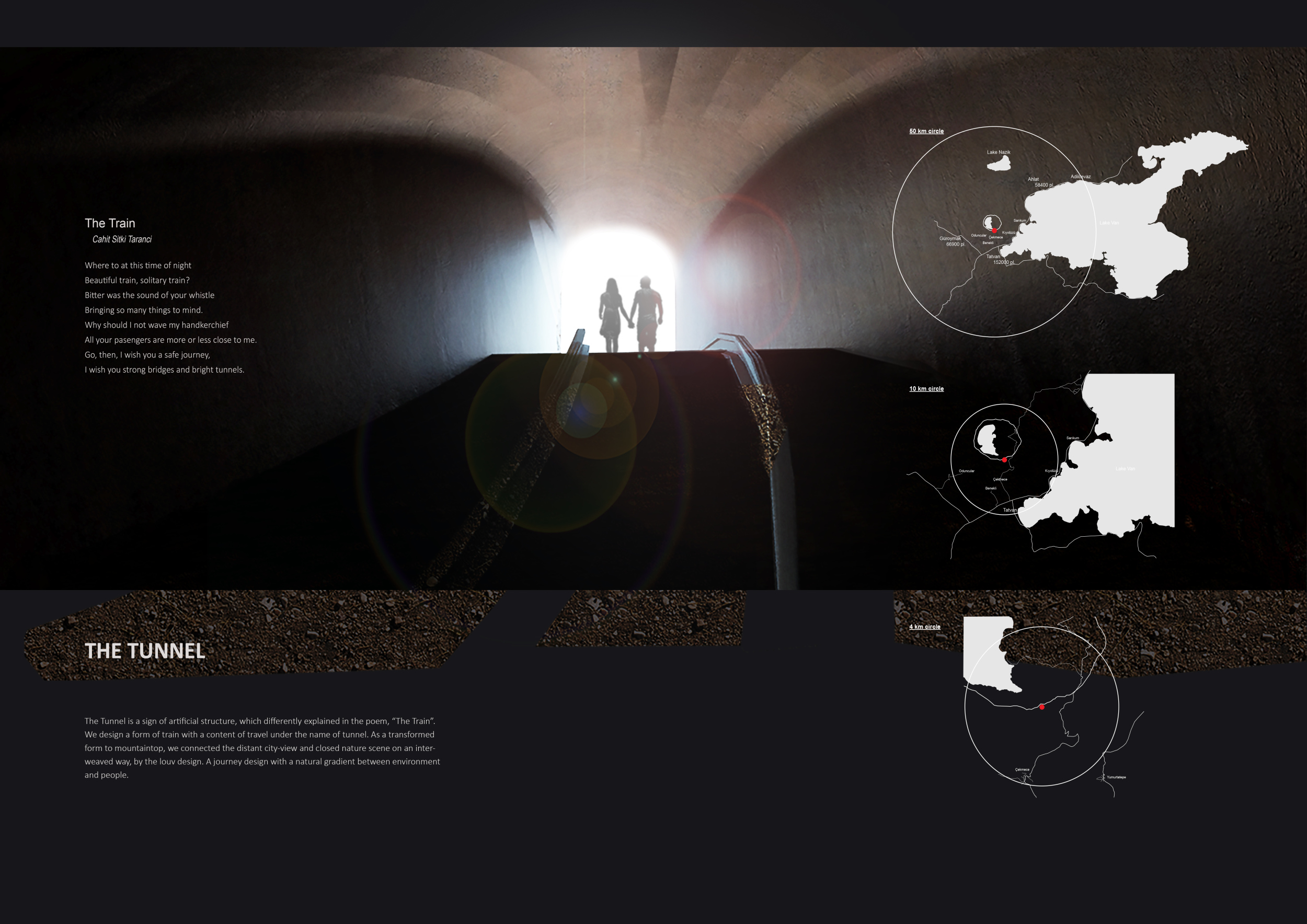1307x924 pixels.
Task: Click The Train poem title
Action: 110,223
